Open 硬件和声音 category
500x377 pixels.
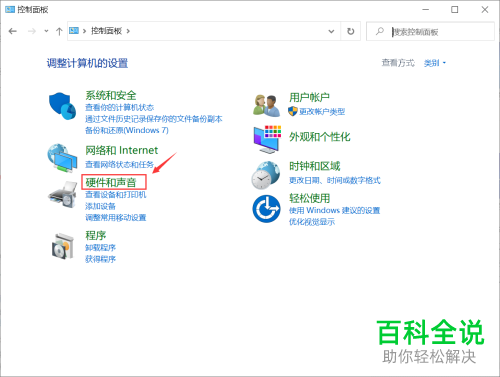point(111,182)
